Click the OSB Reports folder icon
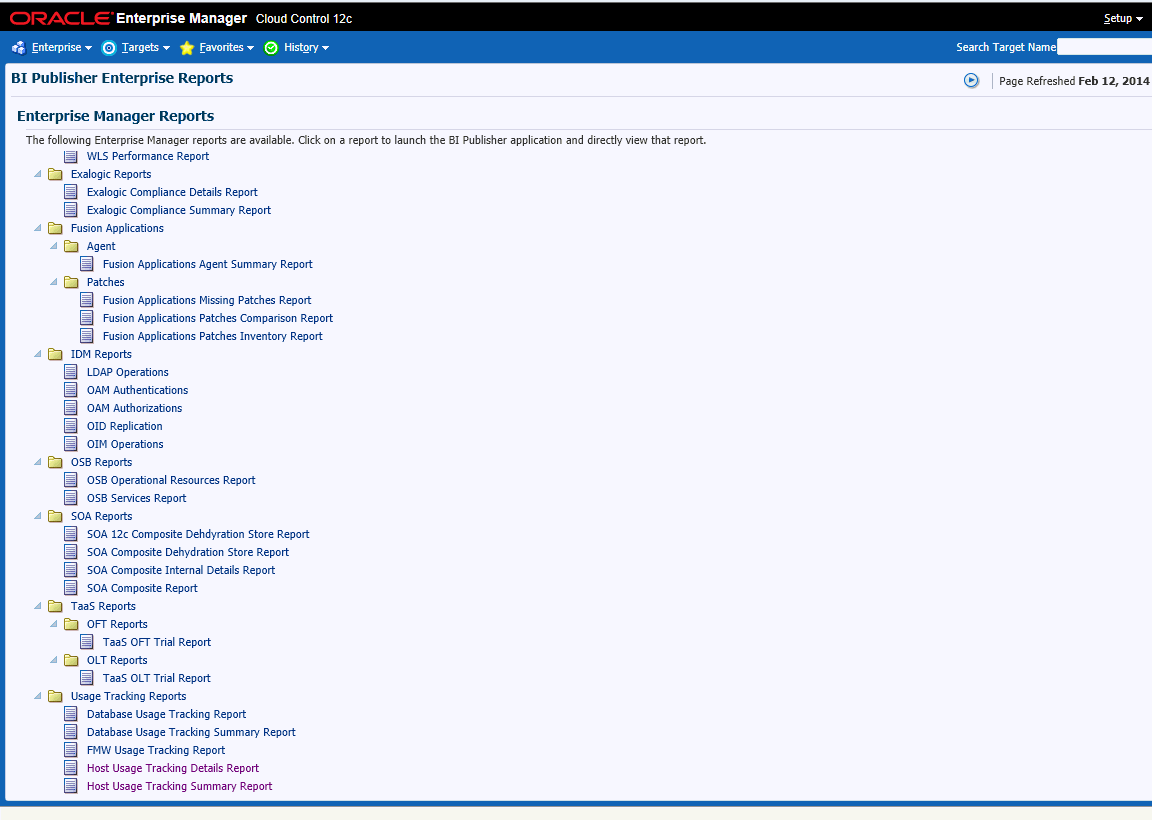 [55, 462]
